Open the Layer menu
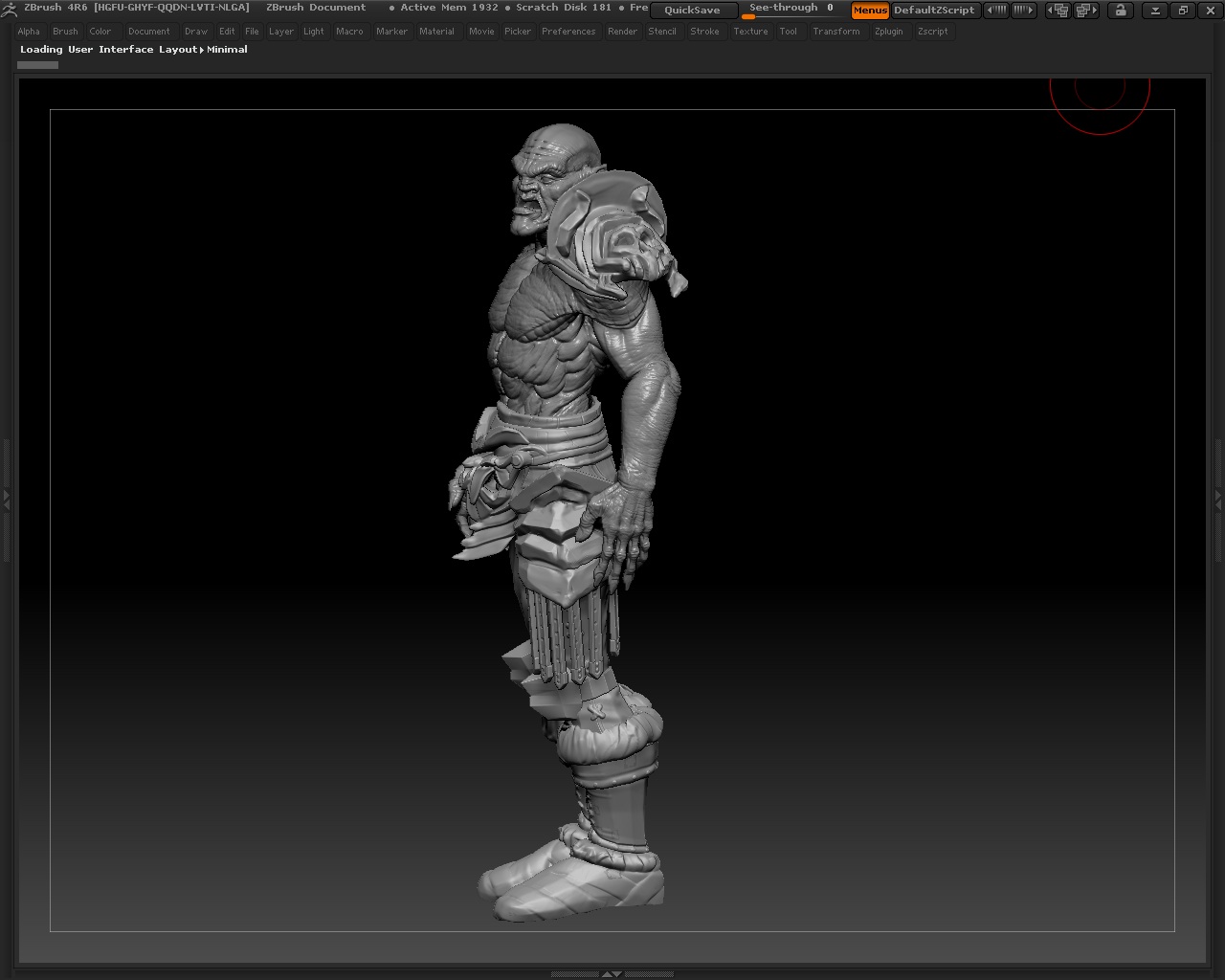The image size is (1225, 980). [x=281, y=32]
